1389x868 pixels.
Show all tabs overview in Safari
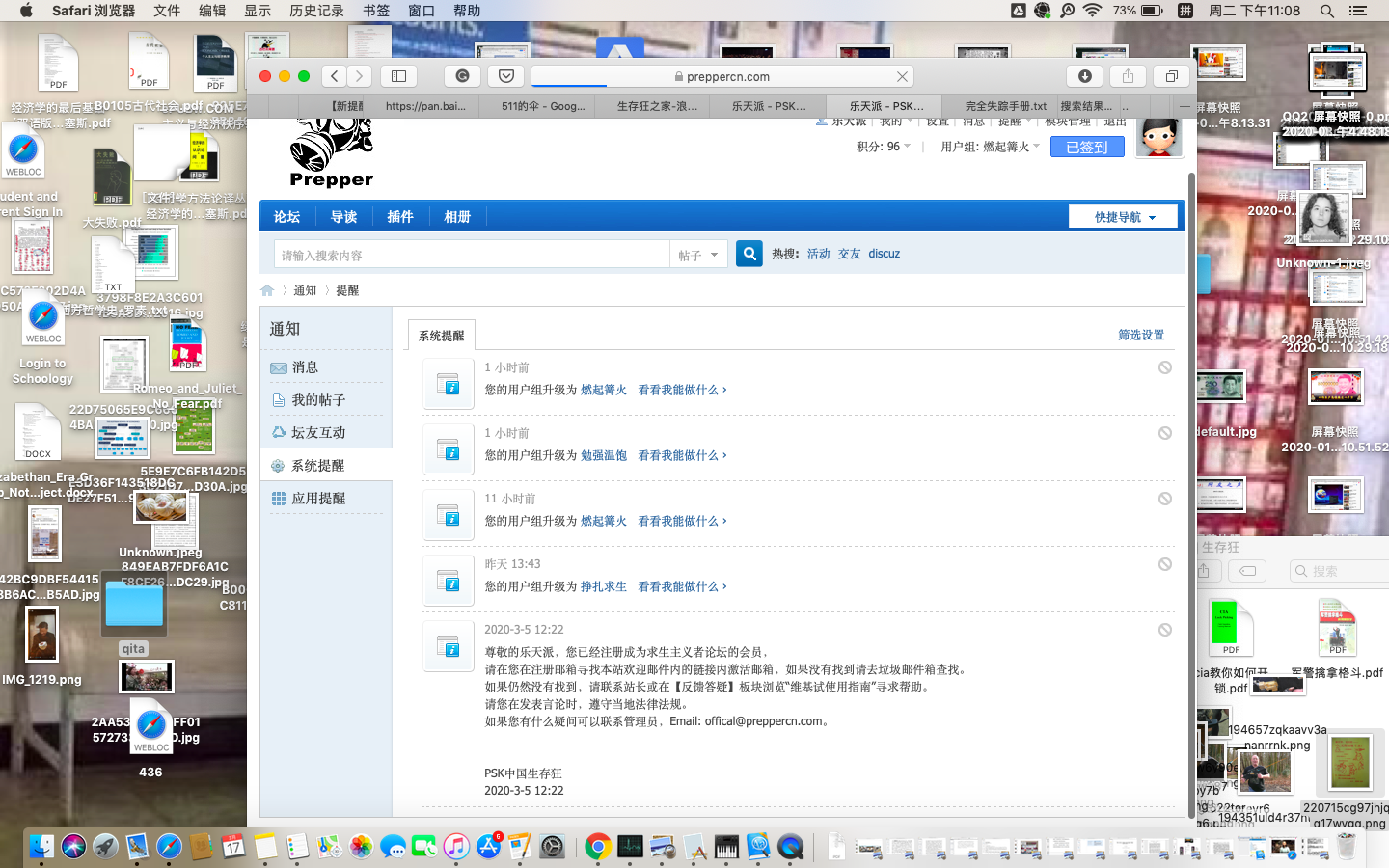pyautogui.click(x=1171, y=76)
